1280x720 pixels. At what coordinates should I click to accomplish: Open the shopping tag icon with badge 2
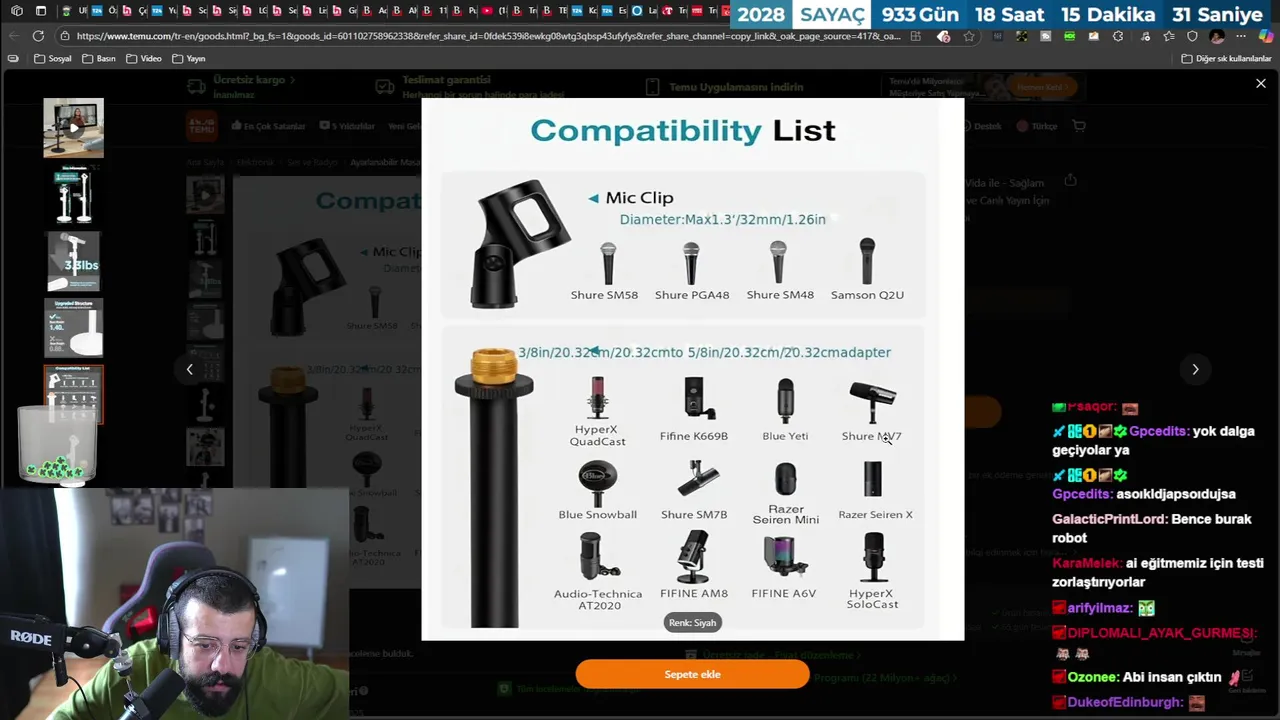(943, 36)
